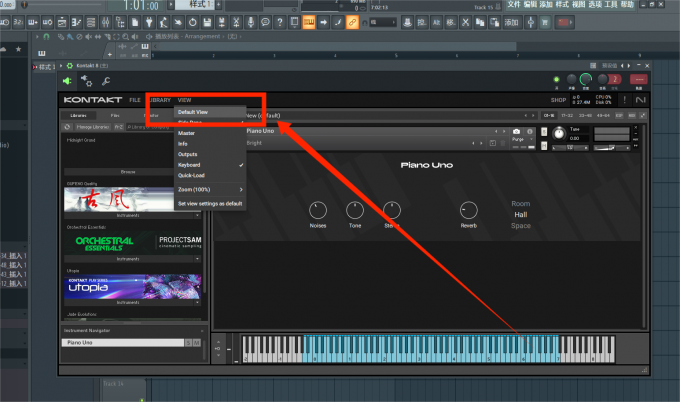Adjust the Tone knob on Piano Uno
The image size is (680, 402).
(x=355, y=210)
